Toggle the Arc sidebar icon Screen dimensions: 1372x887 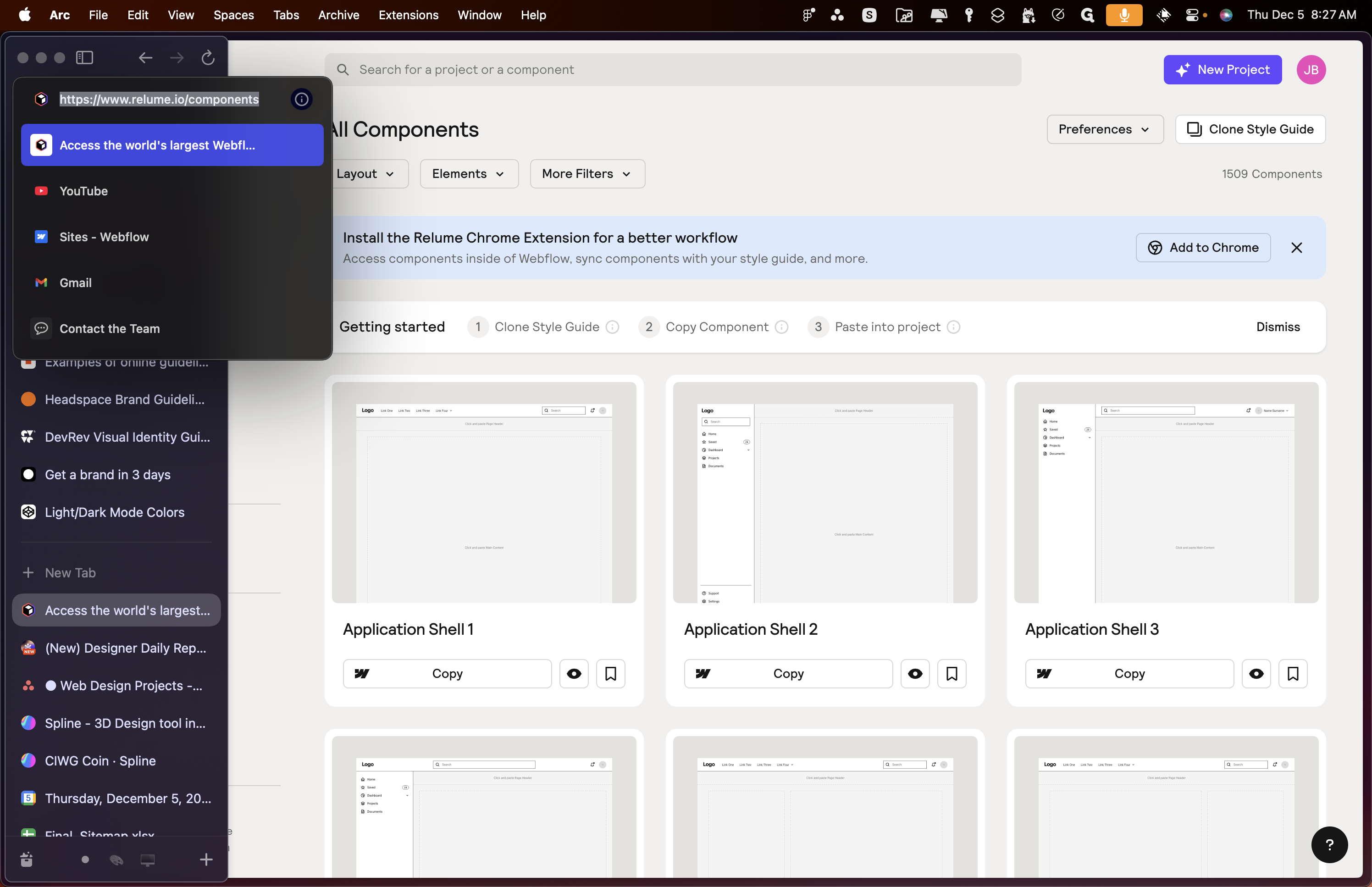[x=85, y=58]
